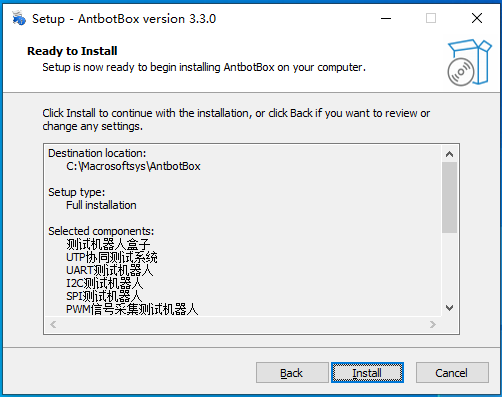Click the vertical scrollbar thumb in the summary box
The width and height of the screenshot is (502, 397).
[449, 197]
